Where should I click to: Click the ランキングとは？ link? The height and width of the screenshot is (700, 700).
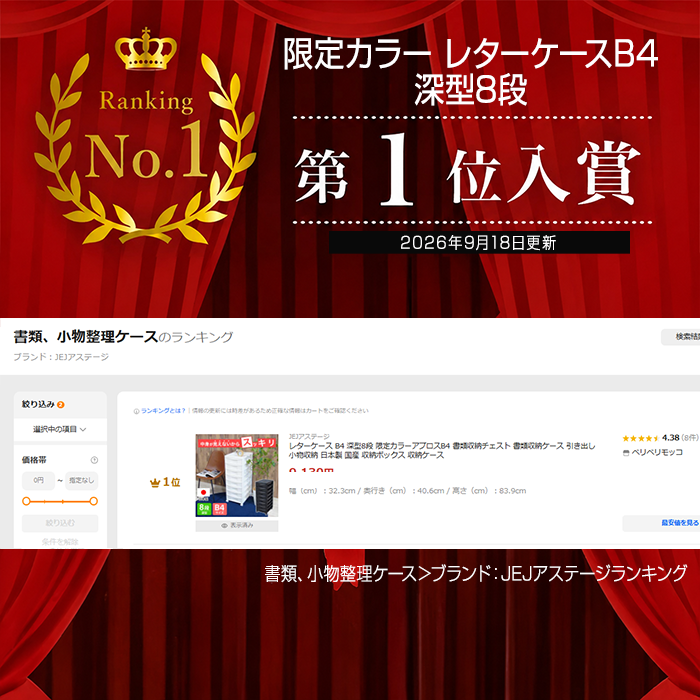(x=163, y=411)
